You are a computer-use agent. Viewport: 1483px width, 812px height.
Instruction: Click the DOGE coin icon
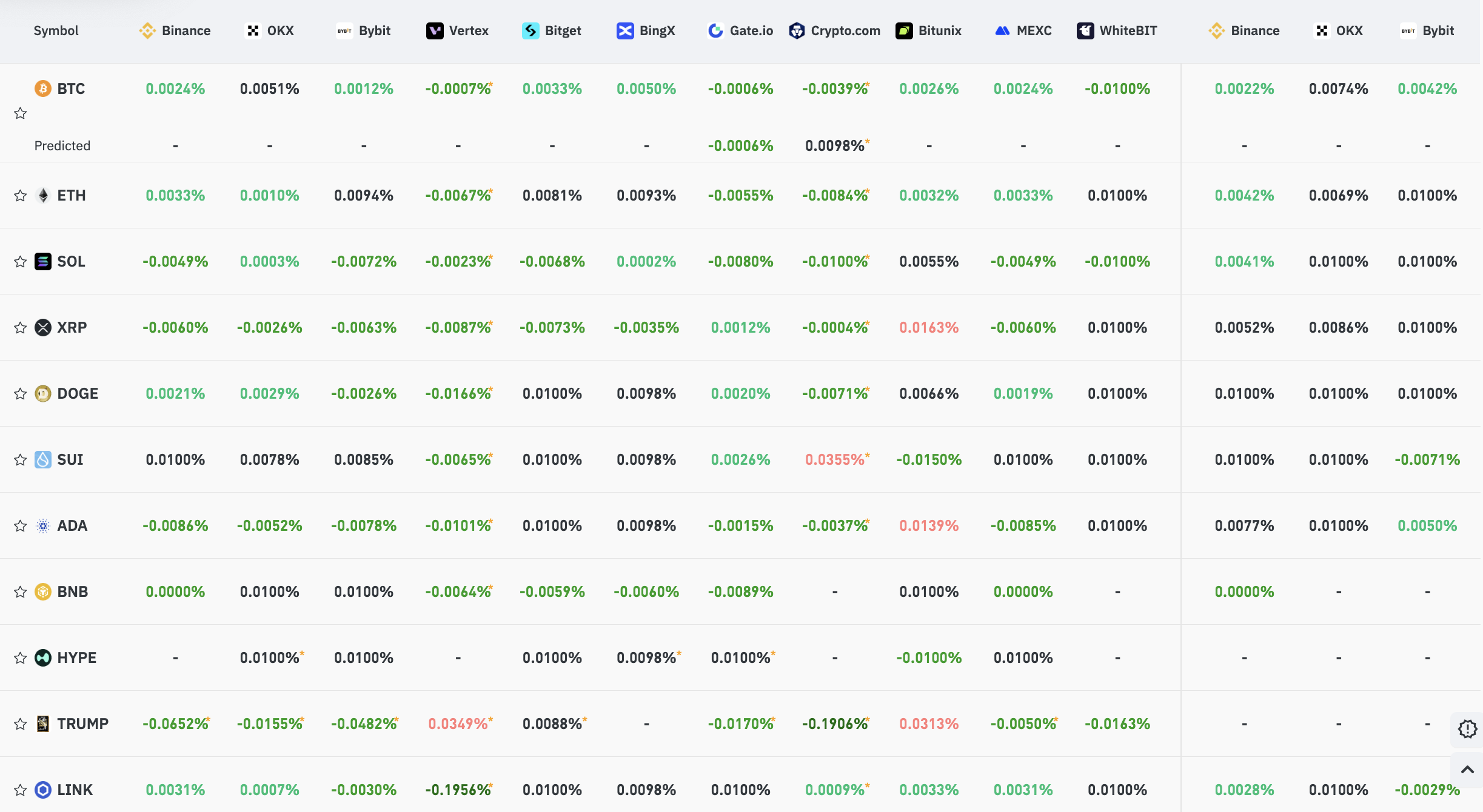pos(43,393)
